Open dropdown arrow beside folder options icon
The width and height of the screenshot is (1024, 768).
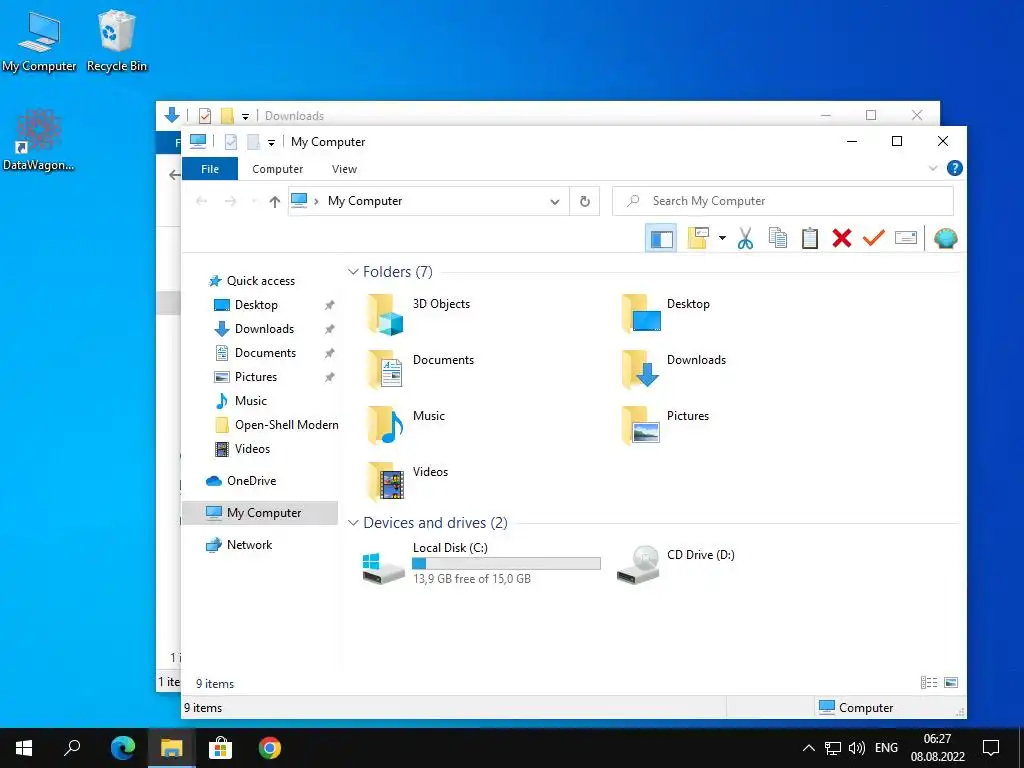click(x=722, y=238)
